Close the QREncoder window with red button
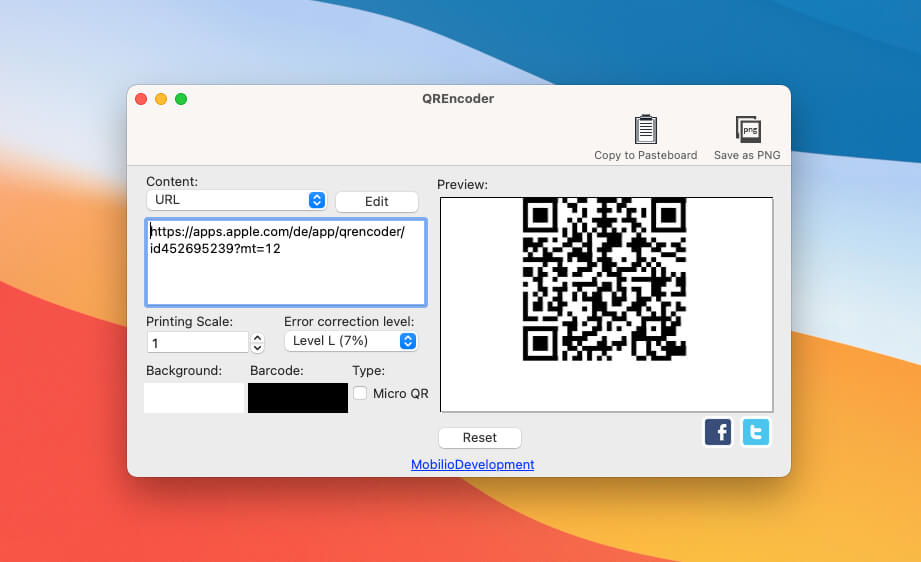Viewport: 921px width, 562px height. (x=141, y=99)
